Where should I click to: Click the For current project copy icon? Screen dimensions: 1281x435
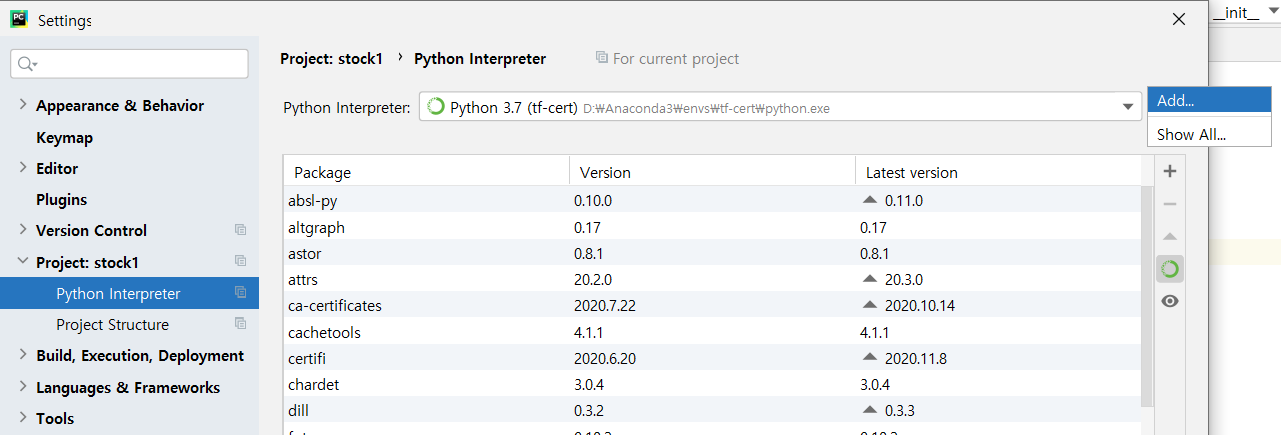pyautogui.click(x=601, y=58)
